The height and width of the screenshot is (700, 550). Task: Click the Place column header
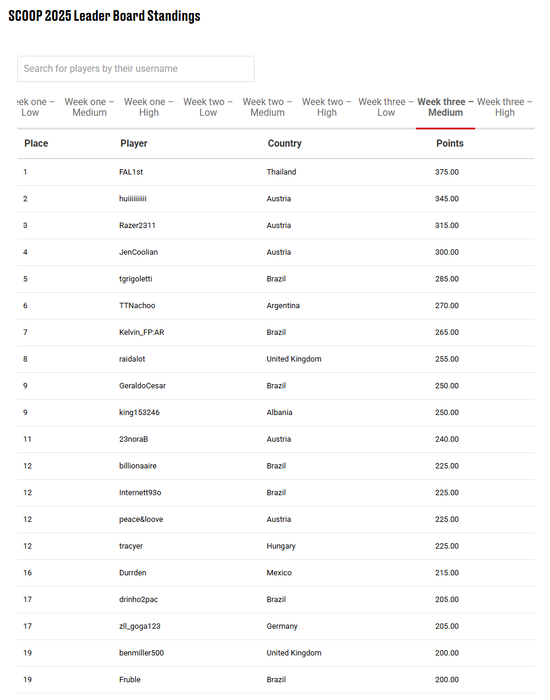coord(36,143)
